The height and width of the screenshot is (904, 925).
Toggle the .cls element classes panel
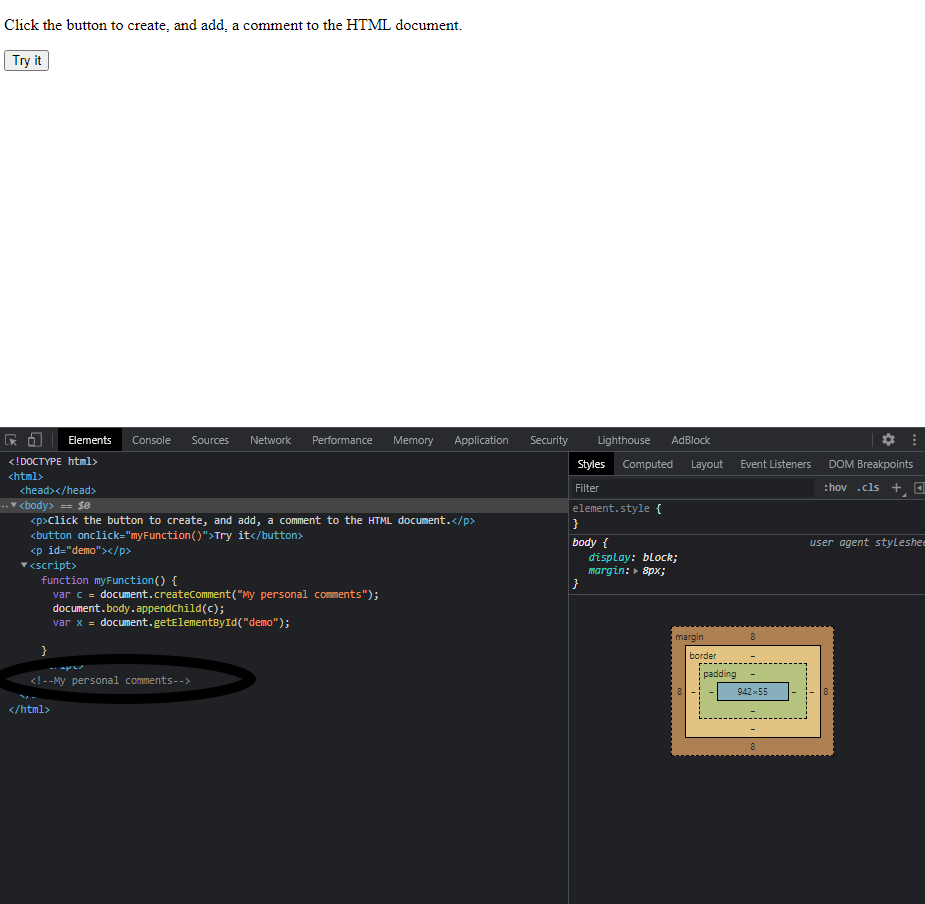point(868,487)
